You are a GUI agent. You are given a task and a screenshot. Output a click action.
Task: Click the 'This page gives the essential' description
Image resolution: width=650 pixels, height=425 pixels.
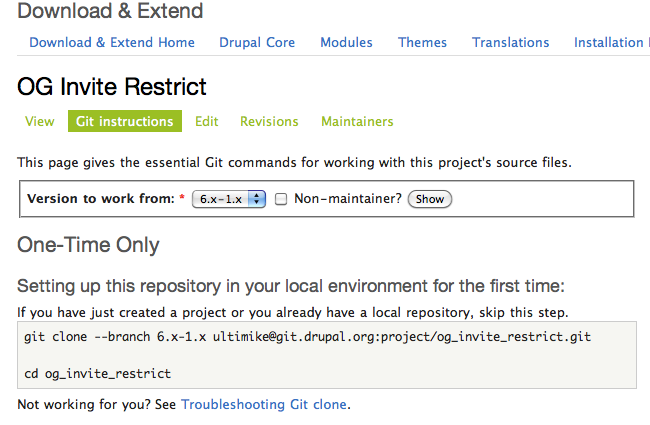click(x=294, y=162)
